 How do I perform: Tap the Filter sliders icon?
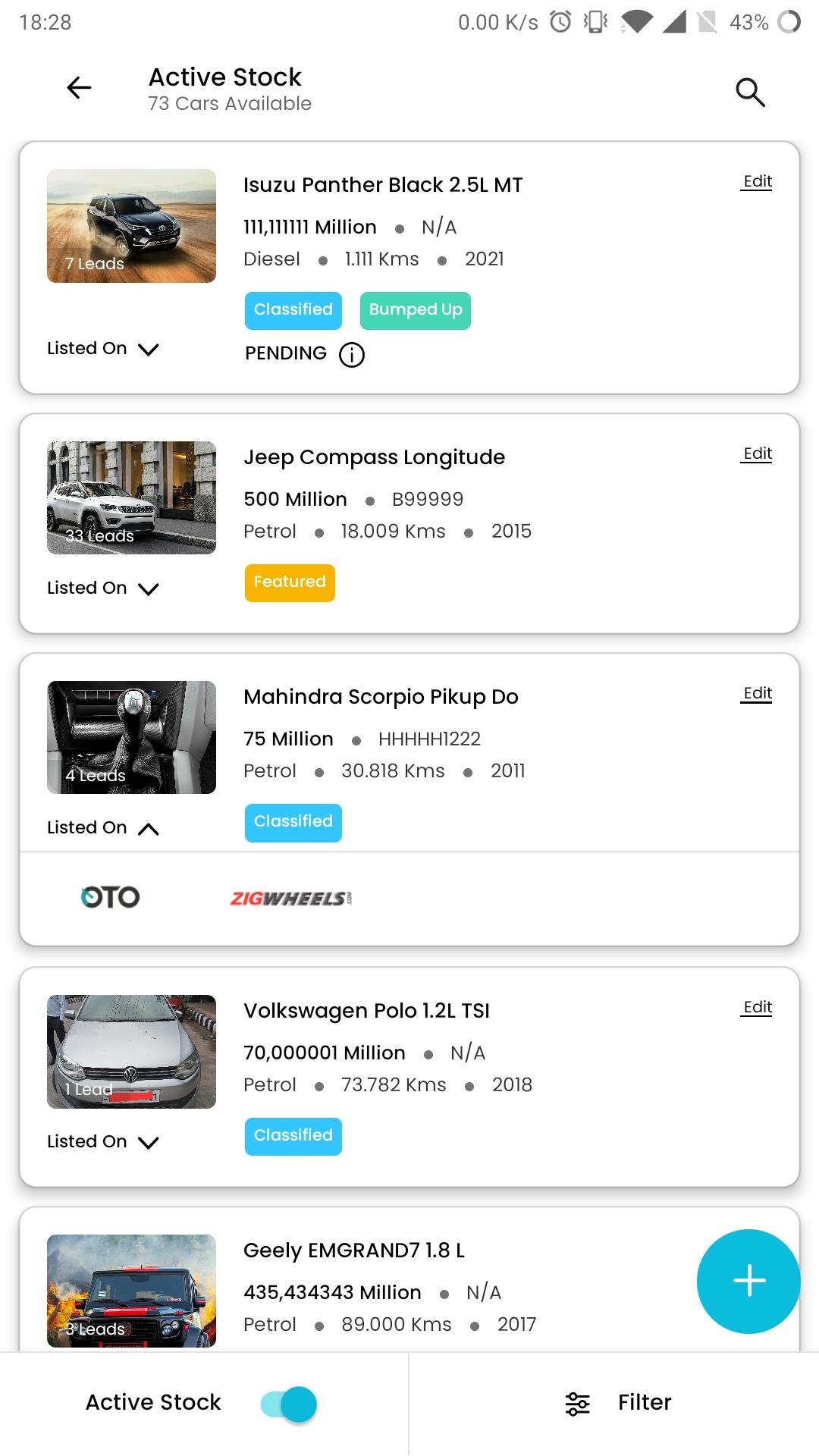[577, 1404]
